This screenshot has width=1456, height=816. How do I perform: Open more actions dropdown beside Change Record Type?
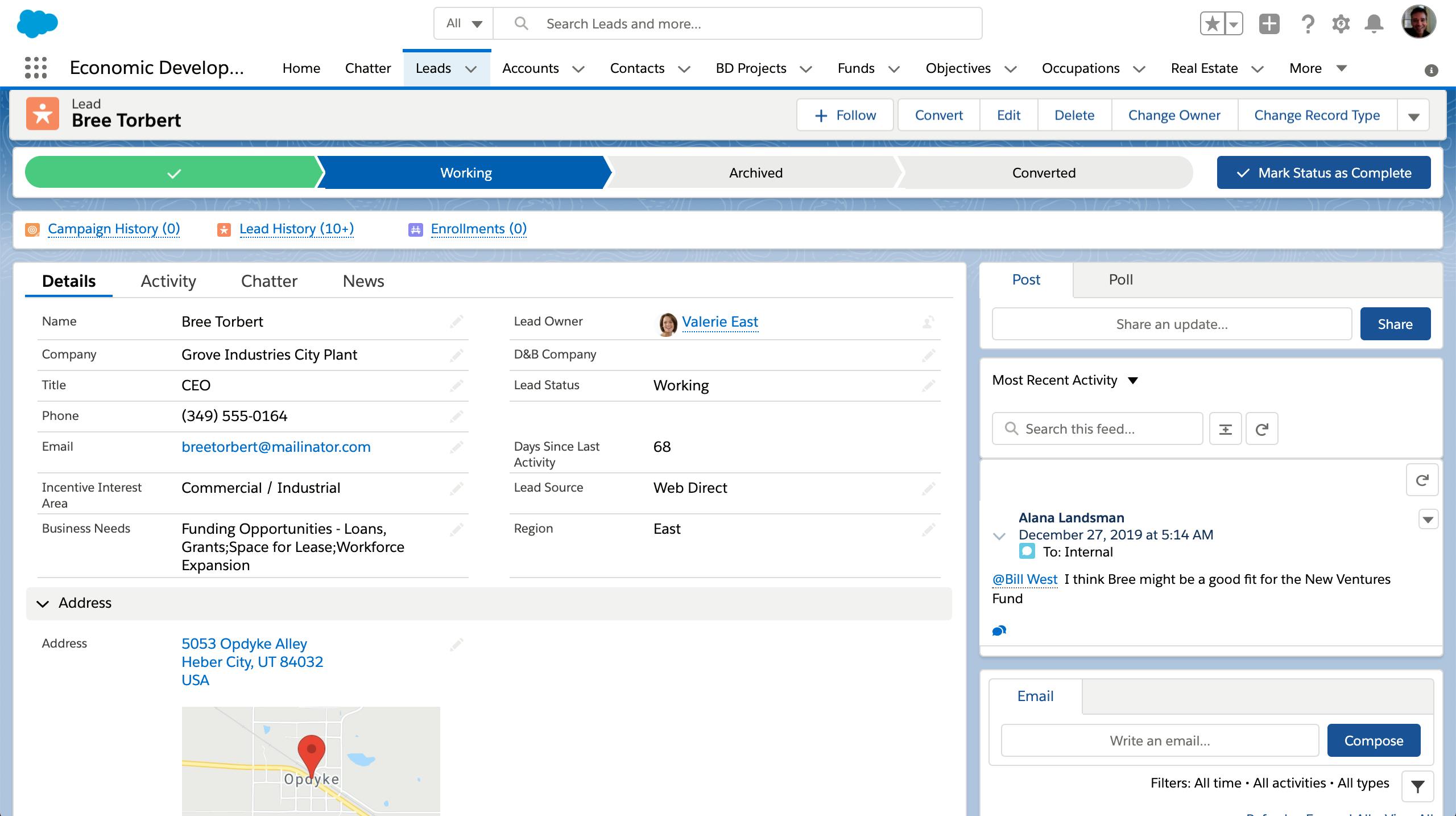1413,116
